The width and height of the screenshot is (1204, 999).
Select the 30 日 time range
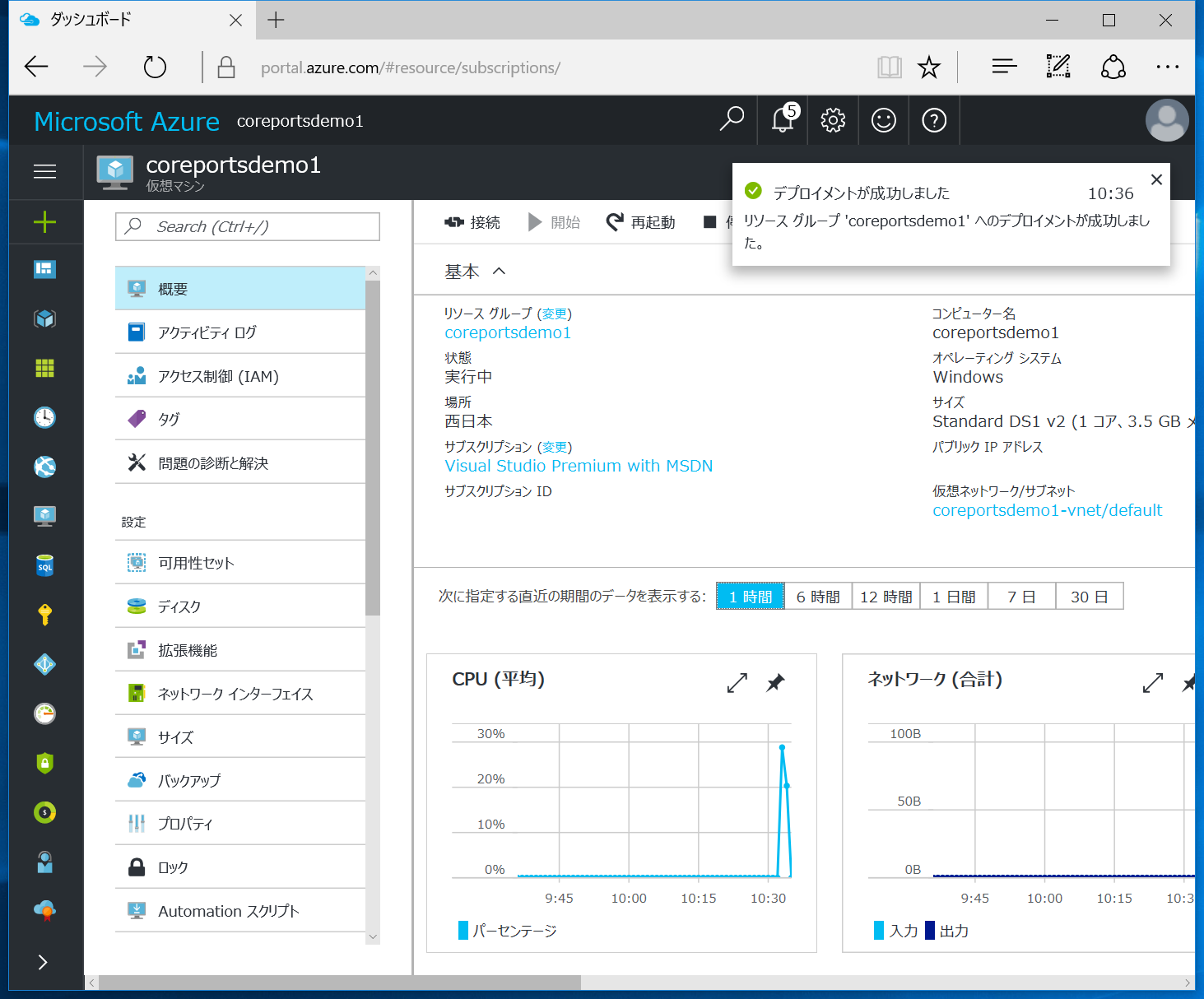(1090, 597)
